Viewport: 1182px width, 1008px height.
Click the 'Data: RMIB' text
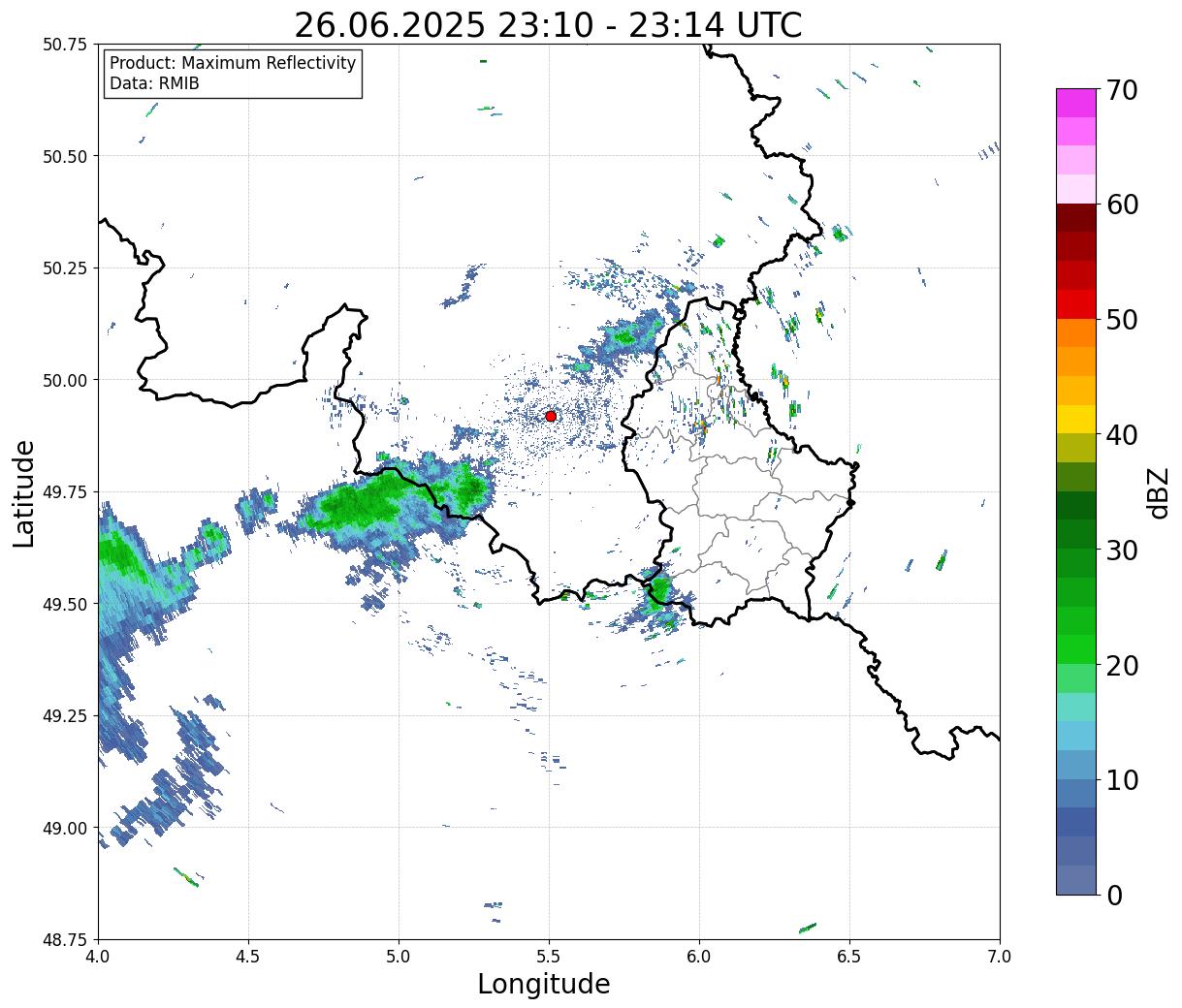click(x=154, y=84)
